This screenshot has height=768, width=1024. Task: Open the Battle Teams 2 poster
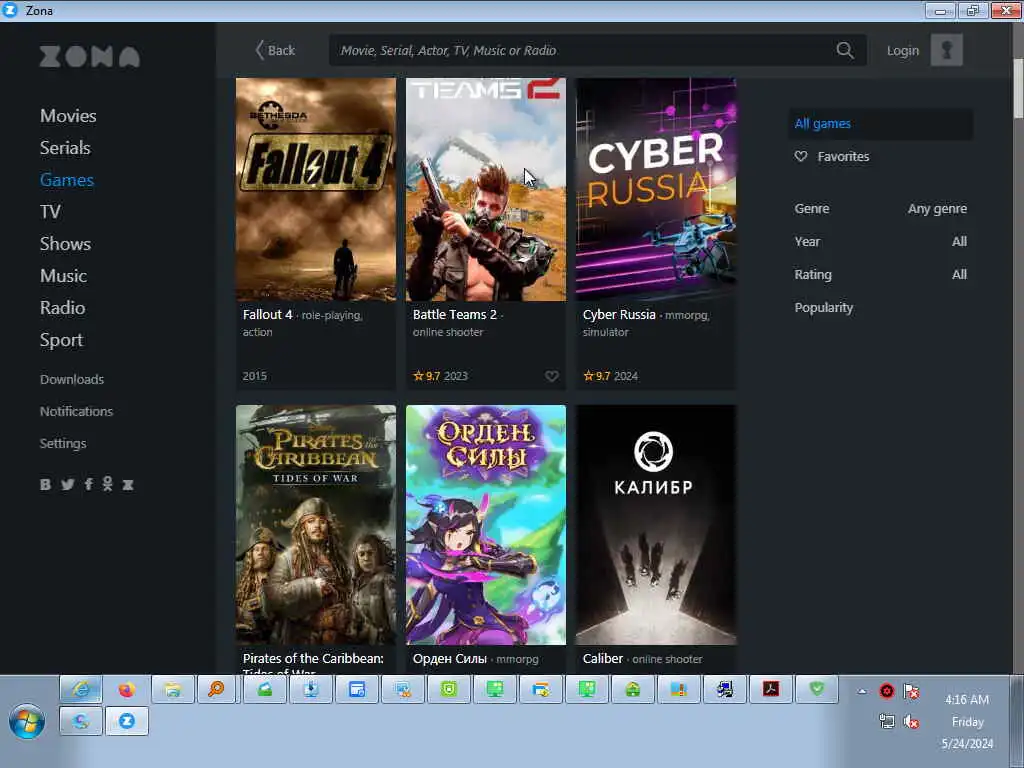click(486, 189)
